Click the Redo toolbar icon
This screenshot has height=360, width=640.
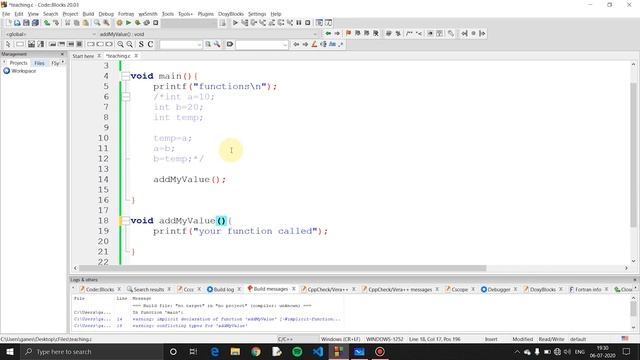pos(56,23)
